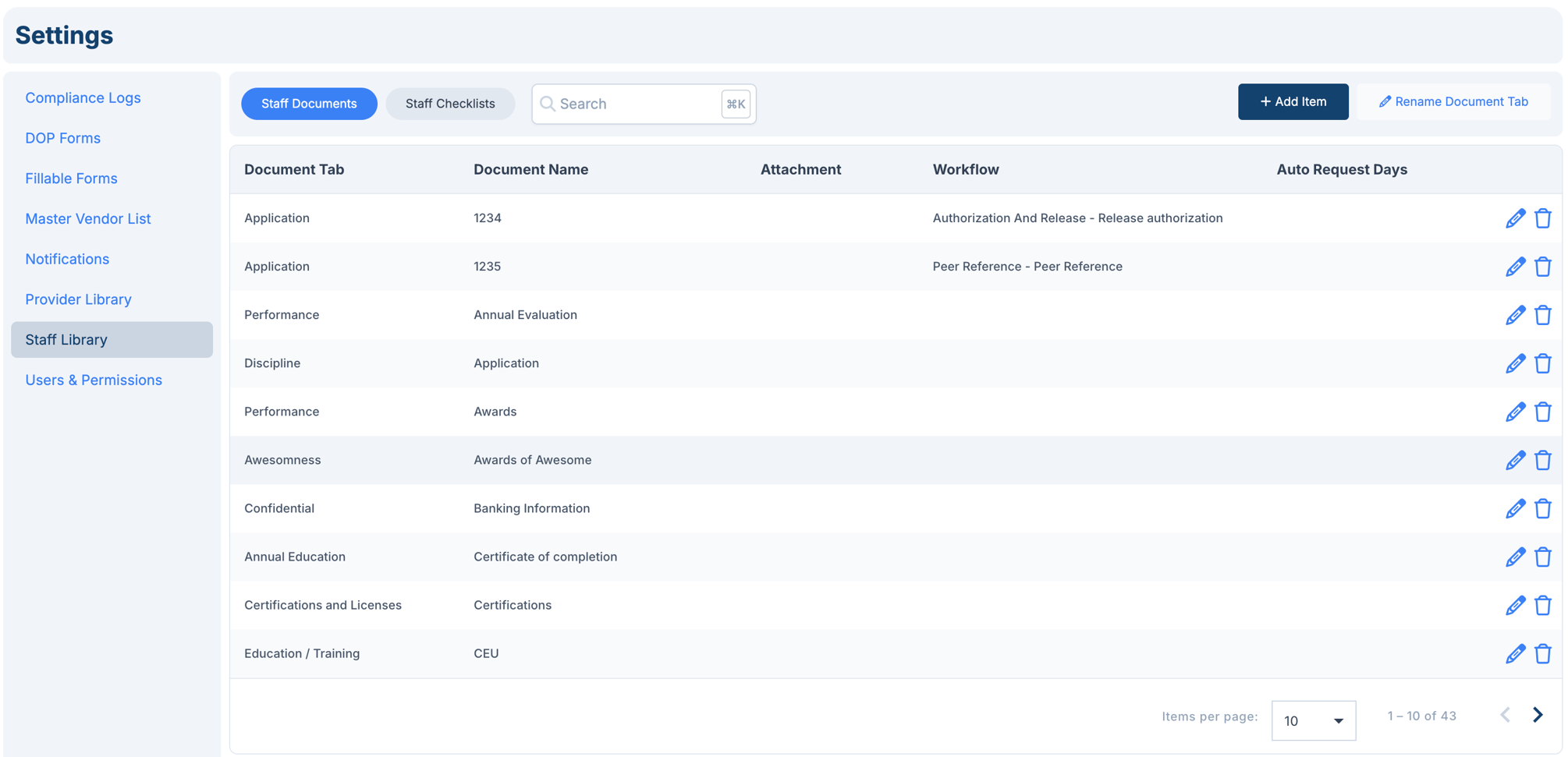
Task: Open the Master Vendor List
Action: (x=88, y=219)
